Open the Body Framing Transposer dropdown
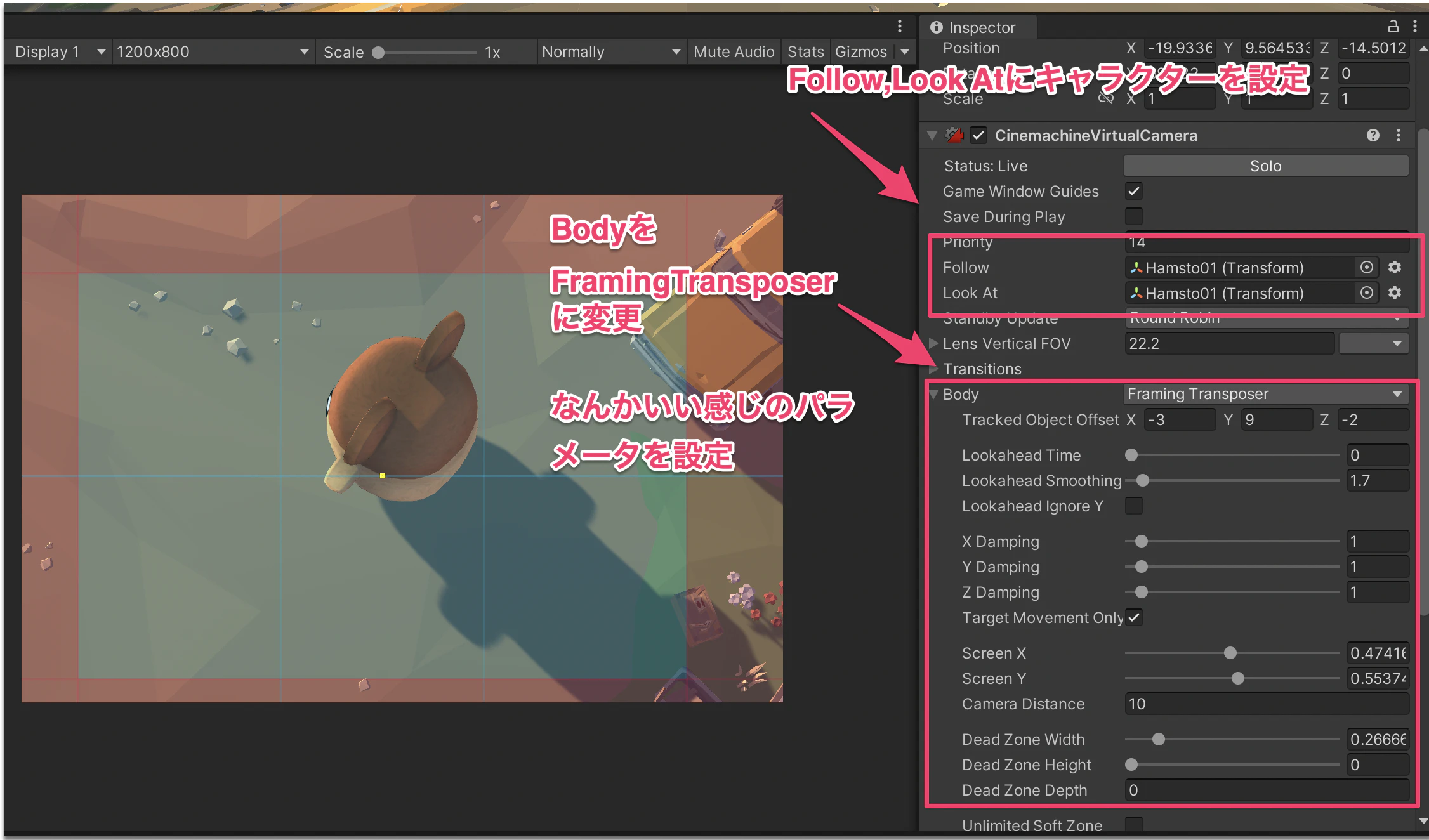 click(x=1266, y=394)
